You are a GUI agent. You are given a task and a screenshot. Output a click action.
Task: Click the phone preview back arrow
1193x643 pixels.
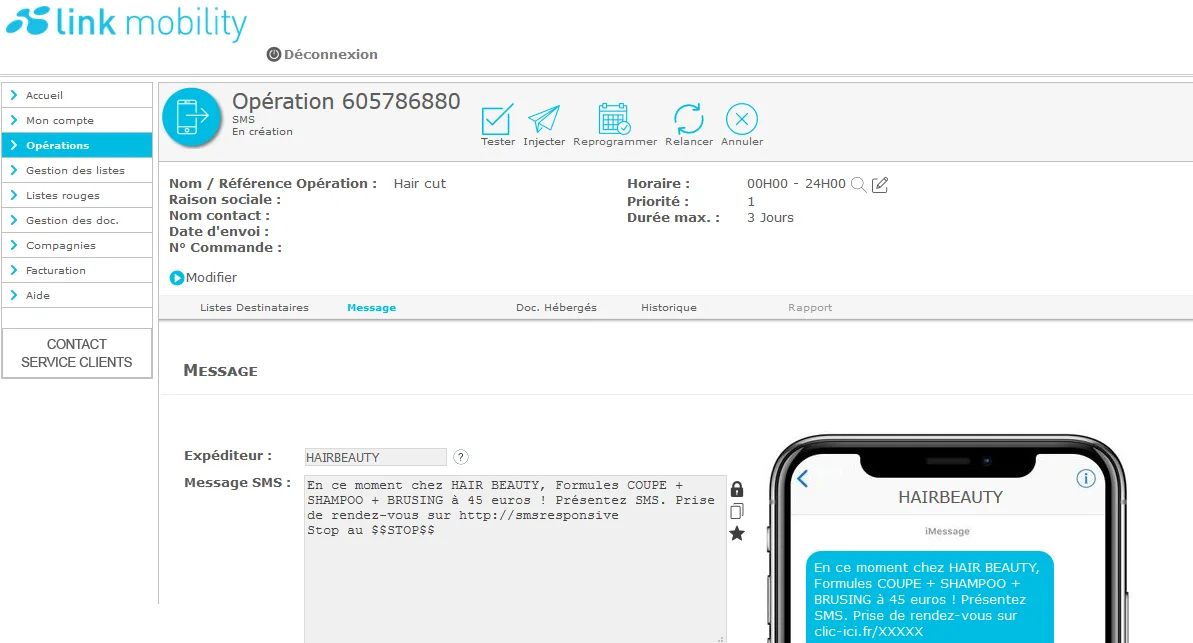pyautogui.click(x=803, y=479)
